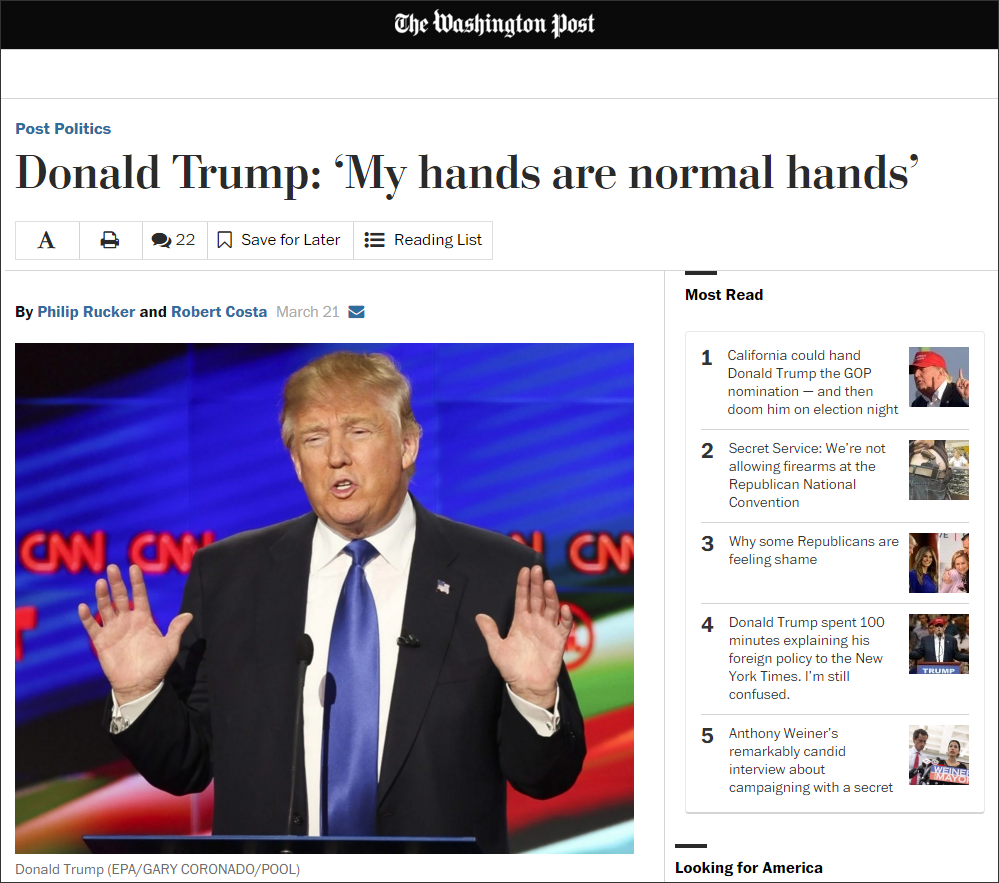Open author Philip Rucker's page
The width and height of the screenshot is (999, 883).
click(86, 312)
